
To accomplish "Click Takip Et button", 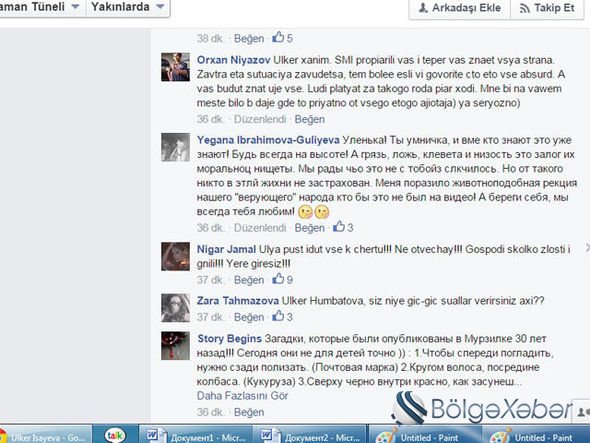I will click(x=547, y=8).
